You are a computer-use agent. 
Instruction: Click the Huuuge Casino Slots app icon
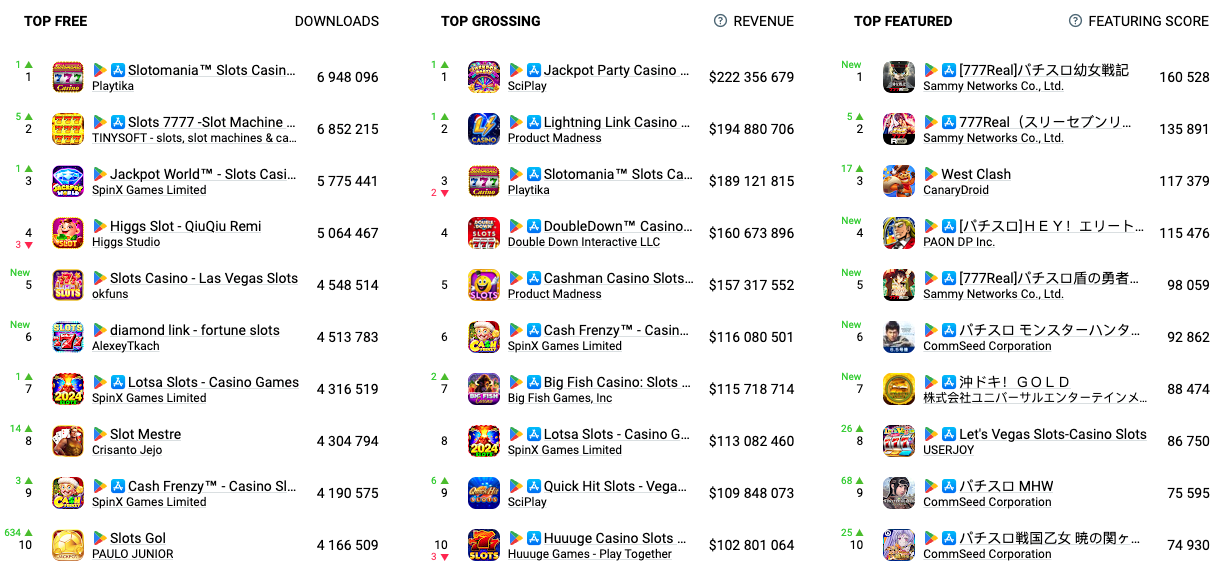click(x=484, y=545)
